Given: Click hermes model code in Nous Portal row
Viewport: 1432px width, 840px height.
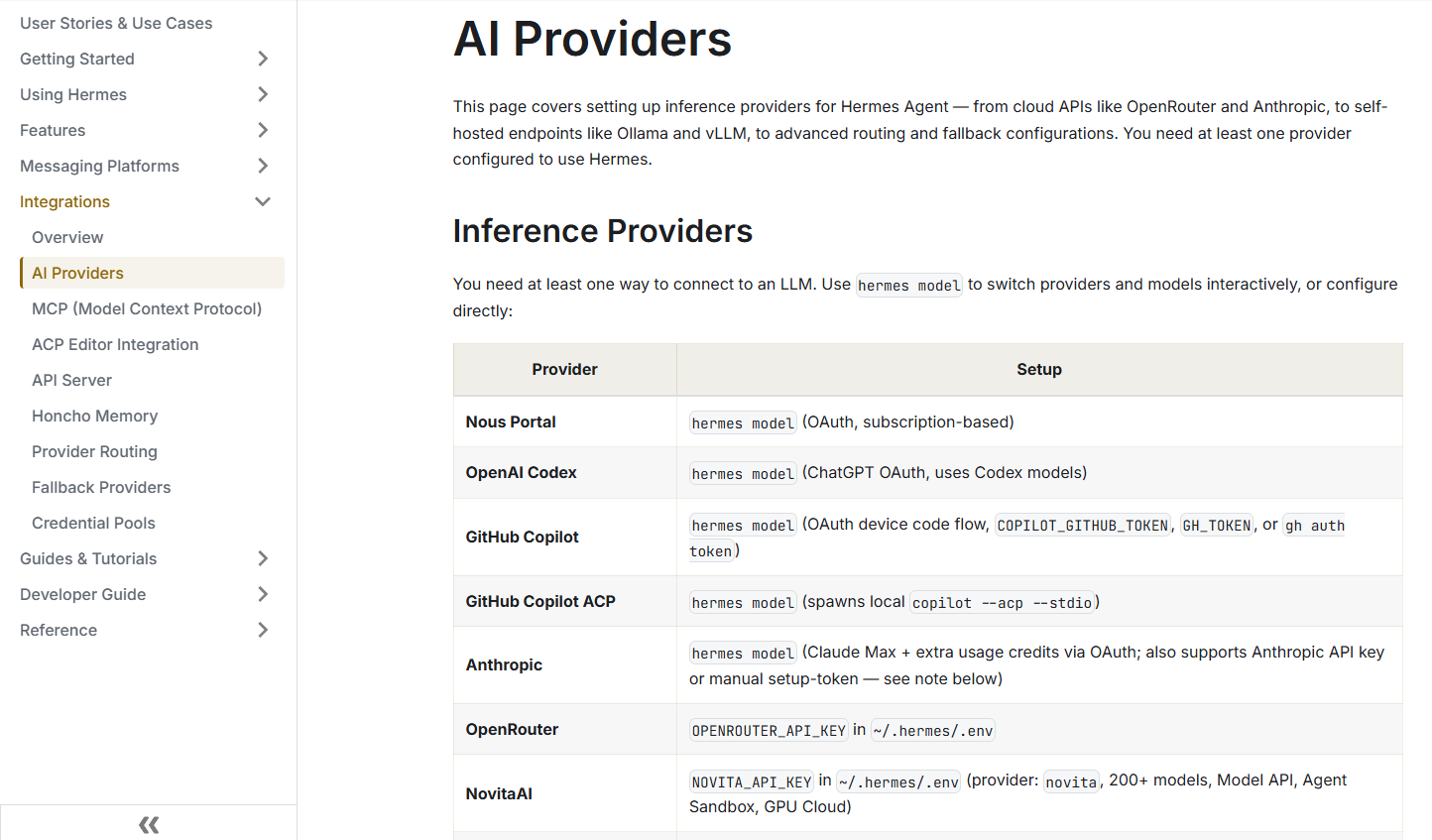Looking at the screenshot, I should [x=743, y=423].
